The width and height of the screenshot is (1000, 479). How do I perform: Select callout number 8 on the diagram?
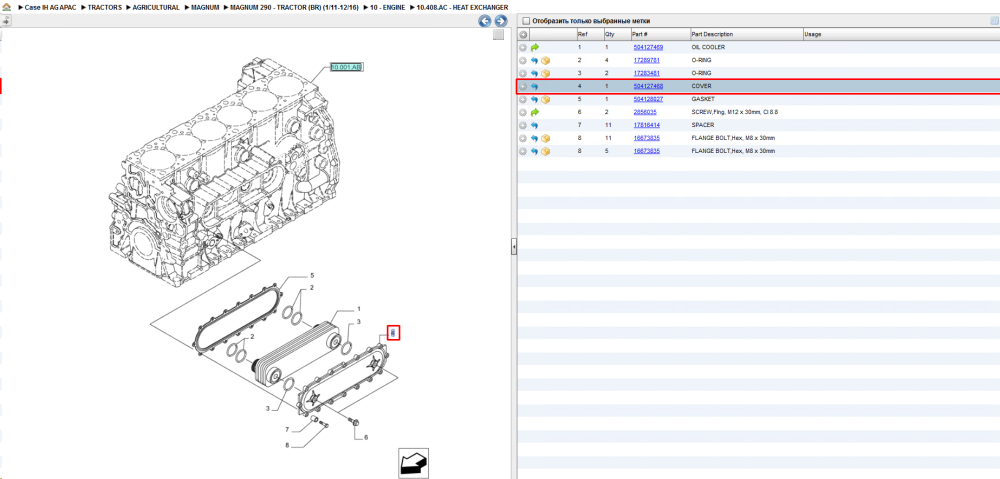(x=287, y=445)
